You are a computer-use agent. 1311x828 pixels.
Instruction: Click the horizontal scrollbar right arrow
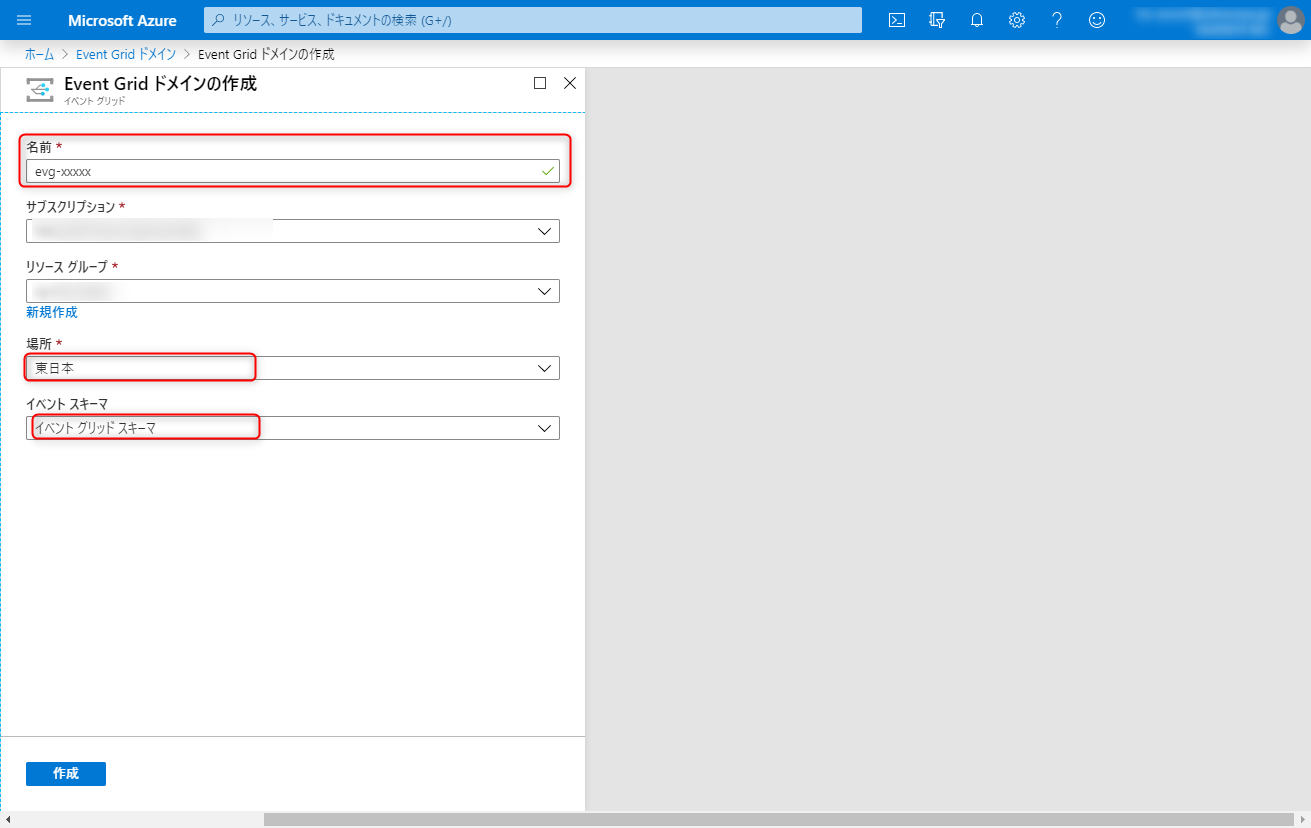[1302, 820]
